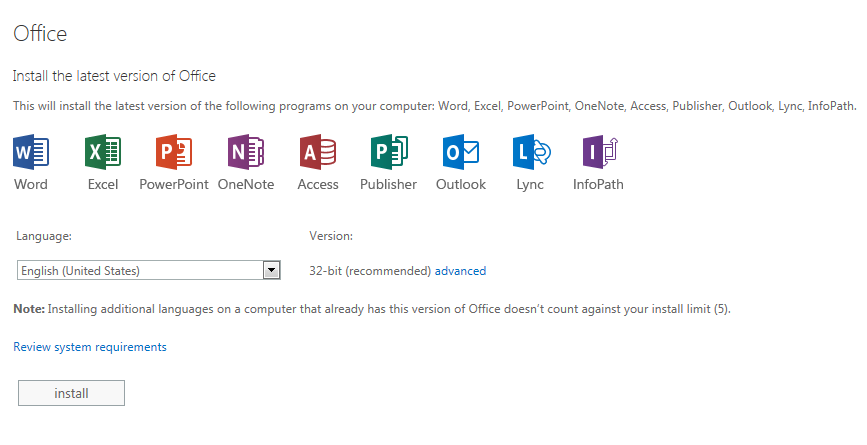Image resolution: width=867 pixels, height=445 pixels.
Task: Open the advanced version options link
Action: click(x=460, y=271)
